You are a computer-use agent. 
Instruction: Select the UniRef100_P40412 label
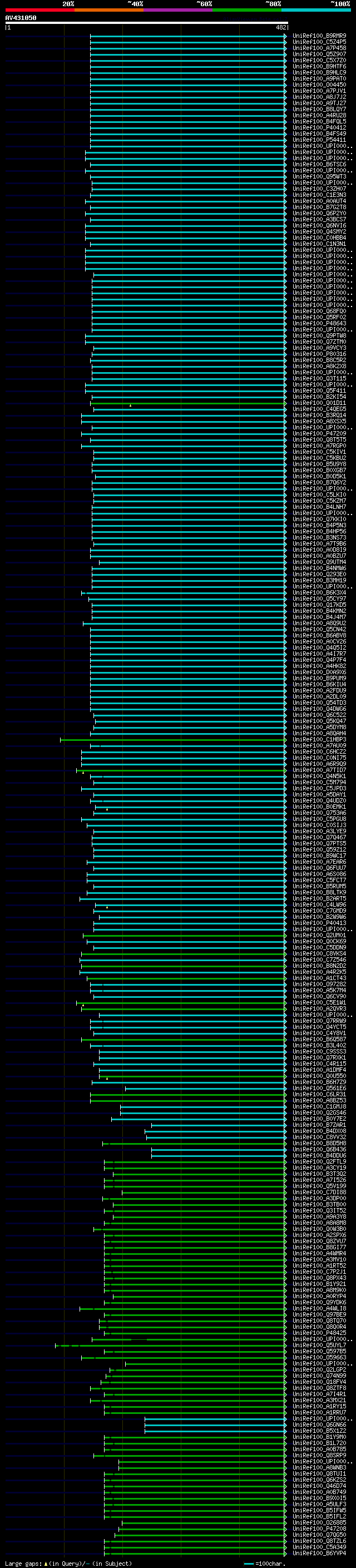319,127
